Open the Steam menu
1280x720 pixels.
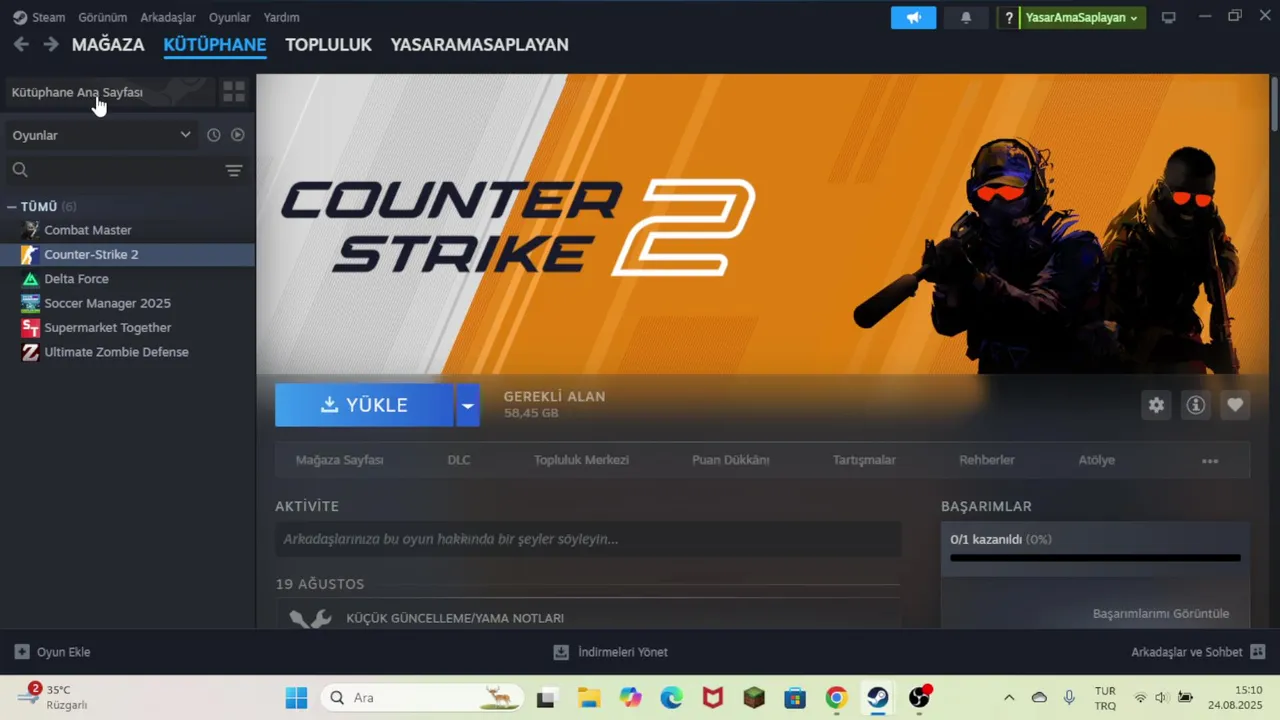coord(48,17)
